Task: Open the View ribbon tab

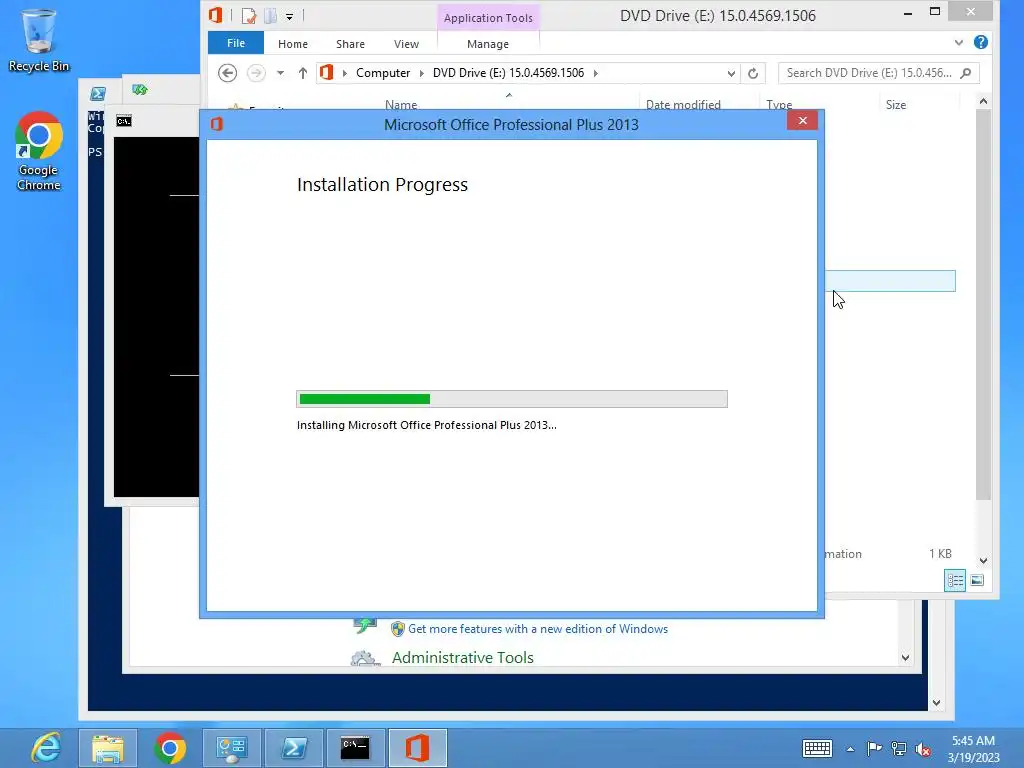Action: click(406, 44)
